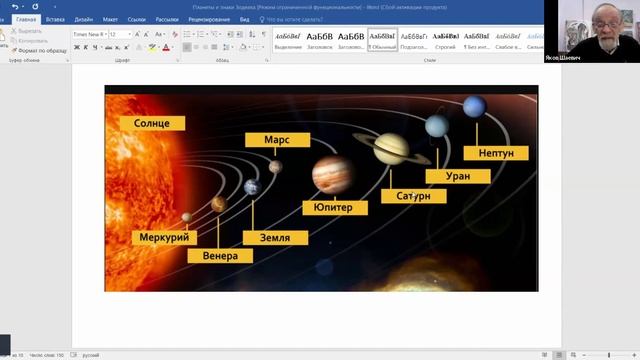Repeat the last action with redo icon
This screenshot has width=640, height=360.
click(35, 7)
